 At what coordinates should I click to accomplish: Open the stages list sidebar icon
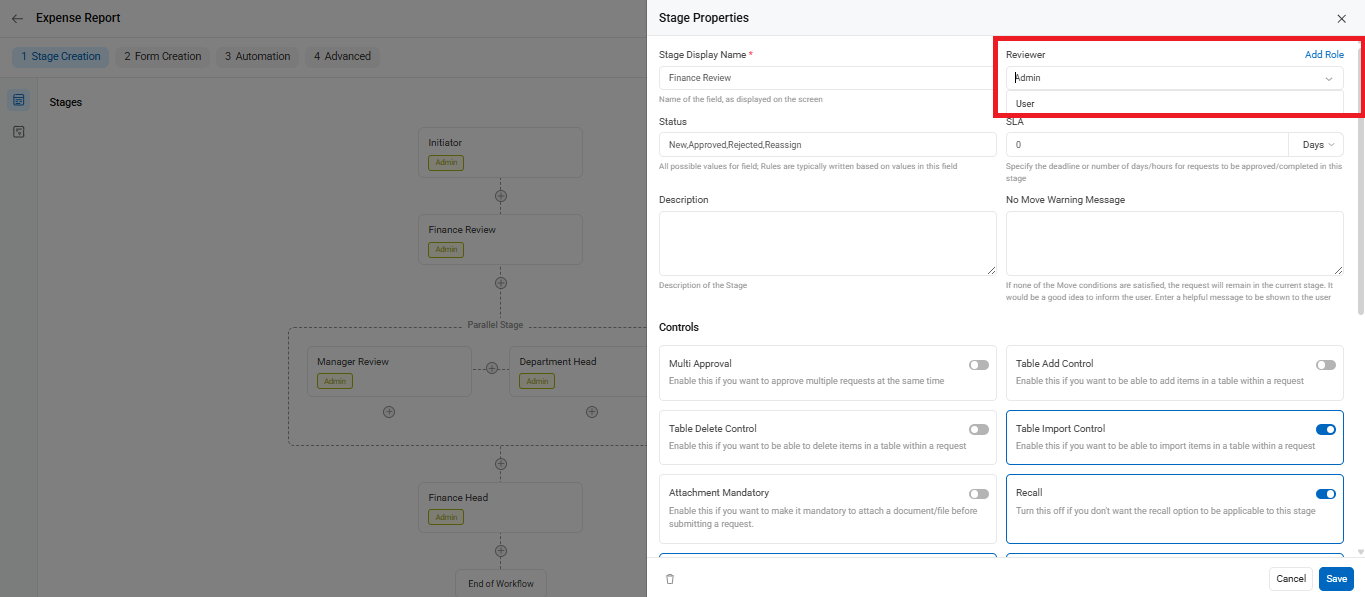pyautogui.click(x=18, y=100)
